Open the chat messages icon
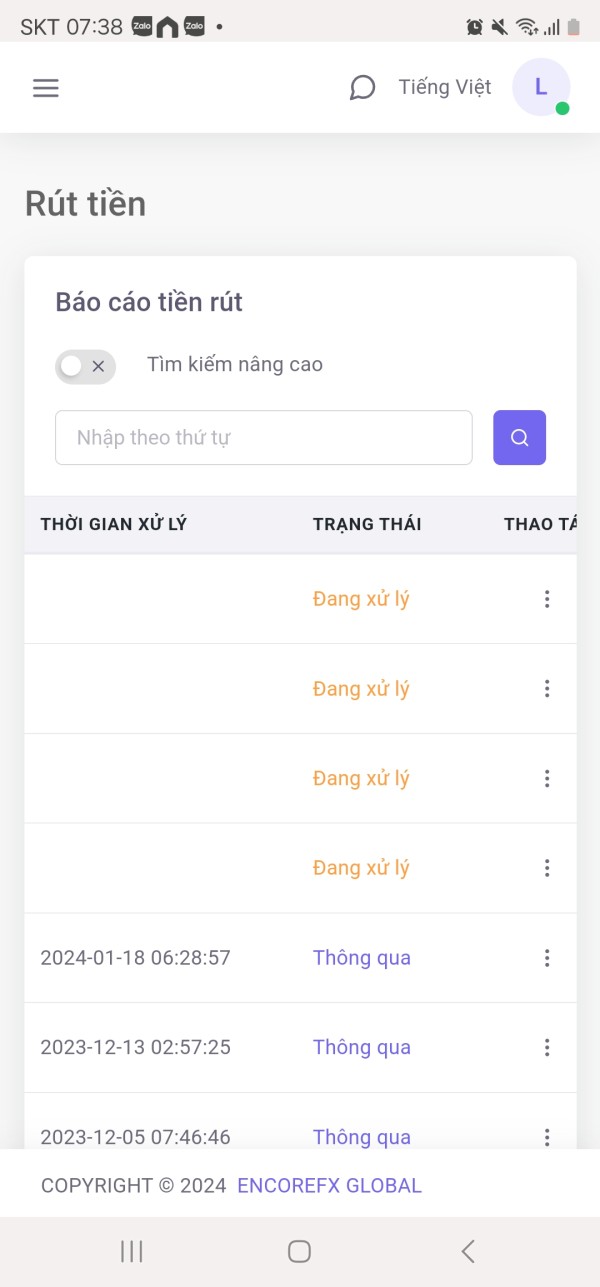This screenshot has height=1287, width=600. (362, 88)
